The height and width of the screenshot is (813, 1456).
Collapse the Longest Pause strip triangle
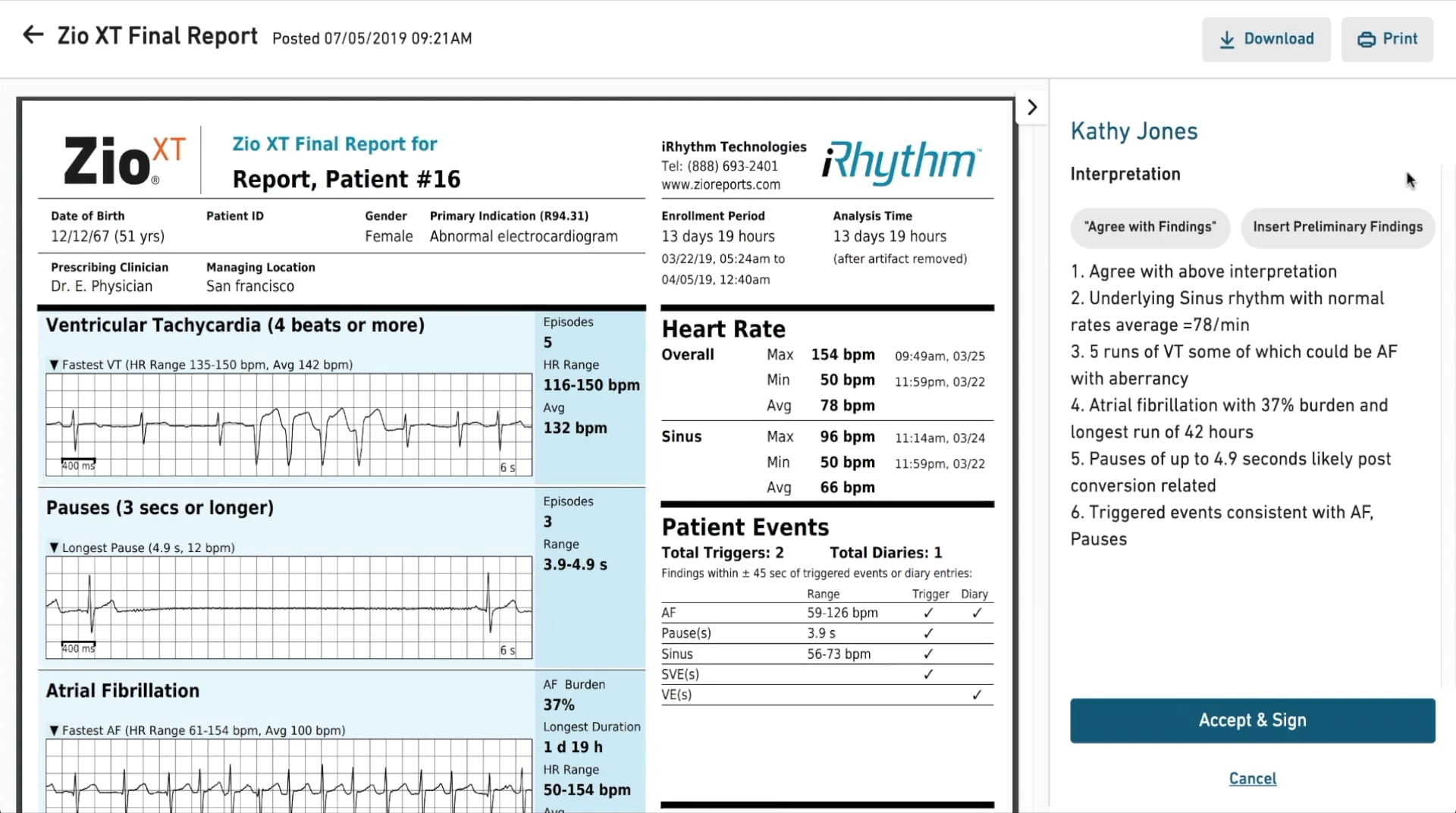point(54,548)
